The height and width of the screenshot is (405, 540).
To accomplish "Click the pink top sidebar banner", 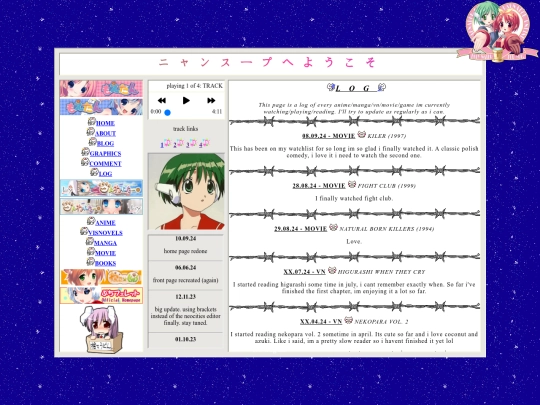I will 101,89.
